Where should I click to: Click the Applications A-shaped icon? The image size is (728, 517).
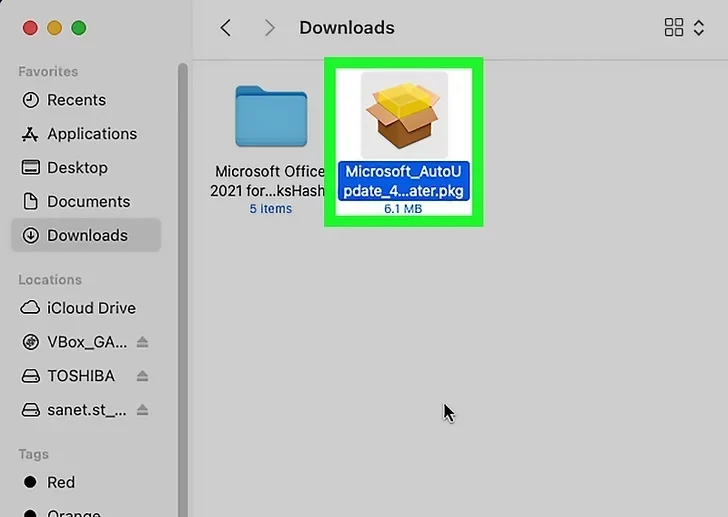coord(30,134)
